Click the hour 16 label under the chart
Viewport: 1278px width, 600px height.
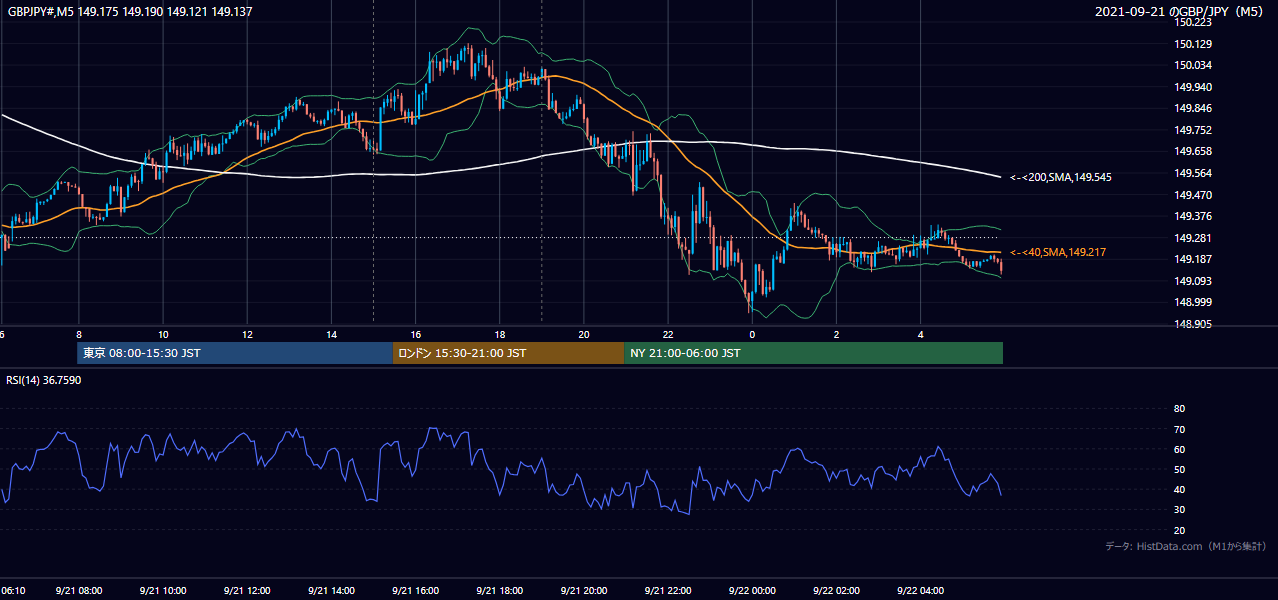pyautogui.click(x=415, y=335)
